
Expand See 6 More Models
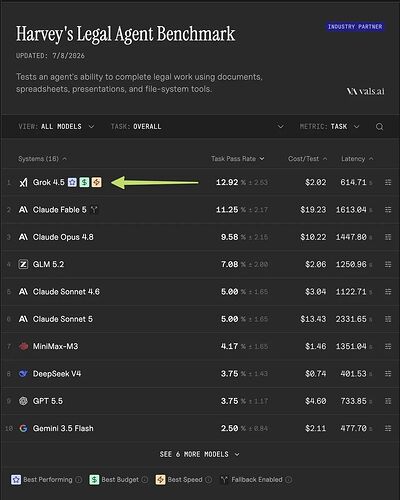click(199, 454)
